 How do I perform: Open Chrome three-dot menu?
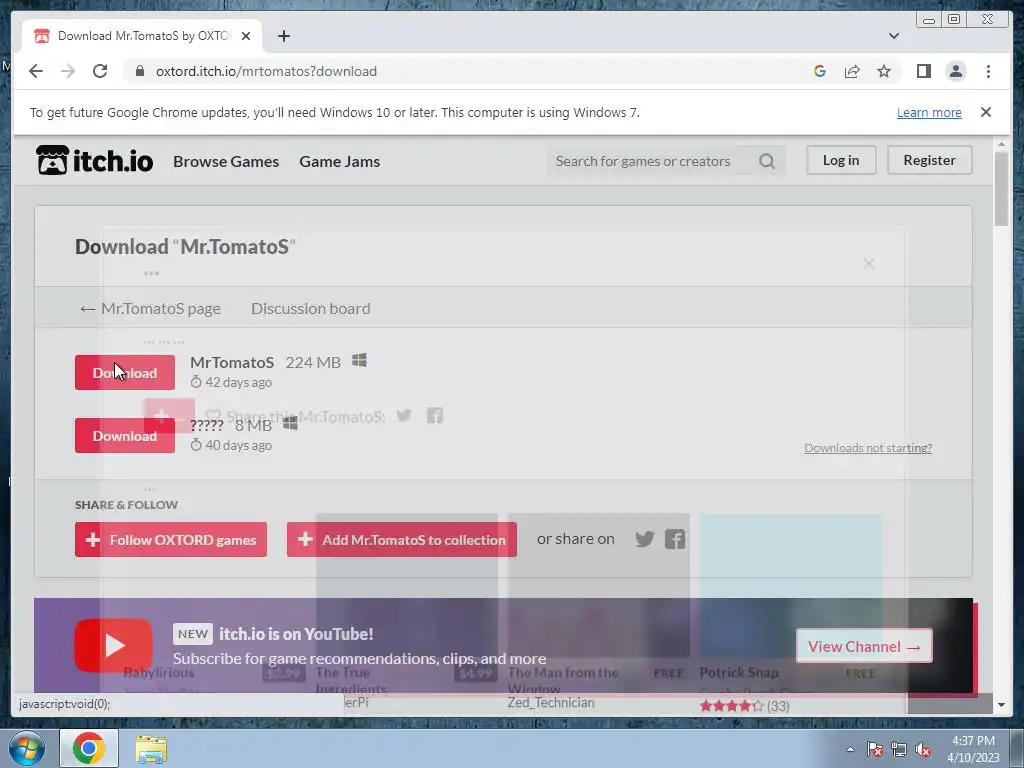click(988, 71)
